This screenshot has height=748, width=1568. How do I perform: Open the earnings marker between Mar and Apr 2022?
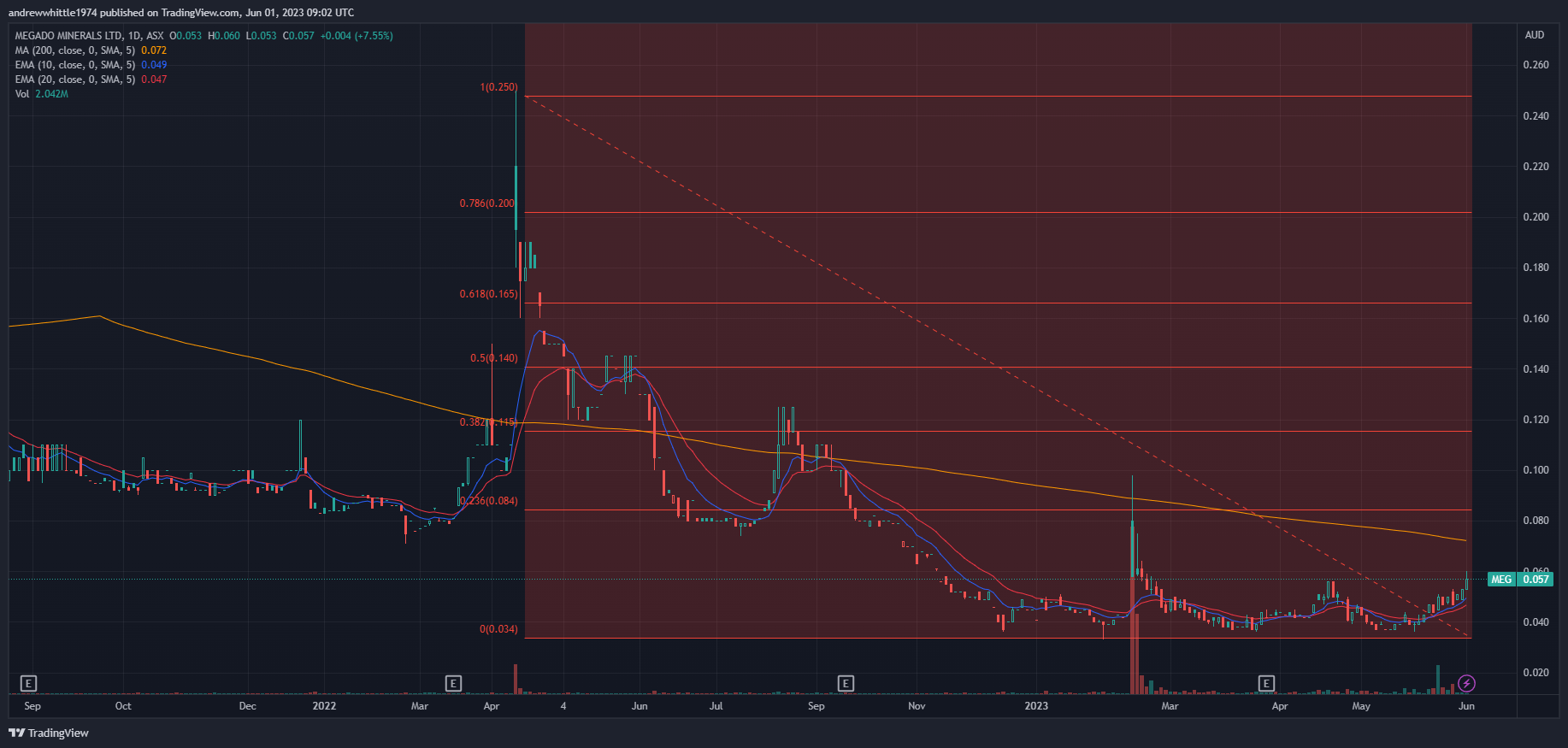pyautogui.click(x=453, y=683)
